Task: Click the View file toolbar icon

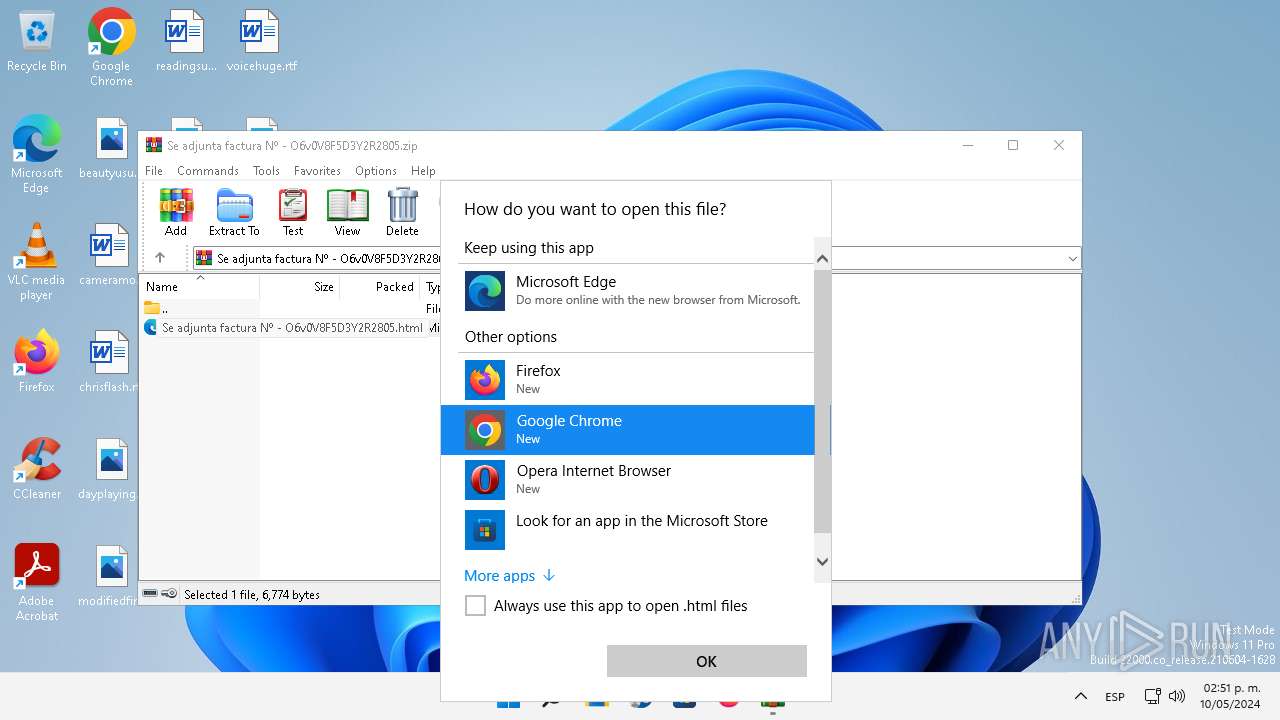Action: click(347, 212)
